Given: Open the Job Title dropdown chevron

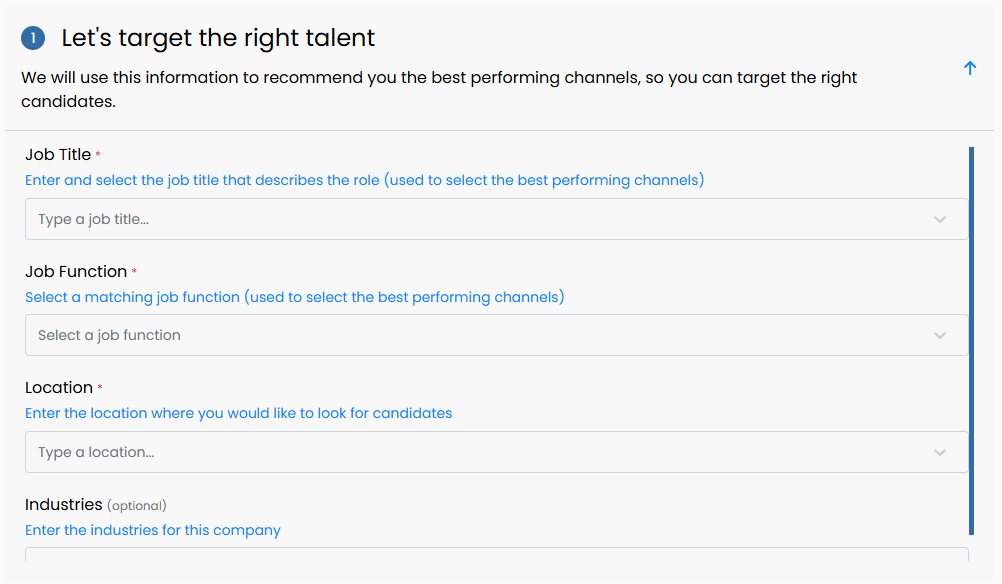Looking at the screenshot, I should click(939, 219).
